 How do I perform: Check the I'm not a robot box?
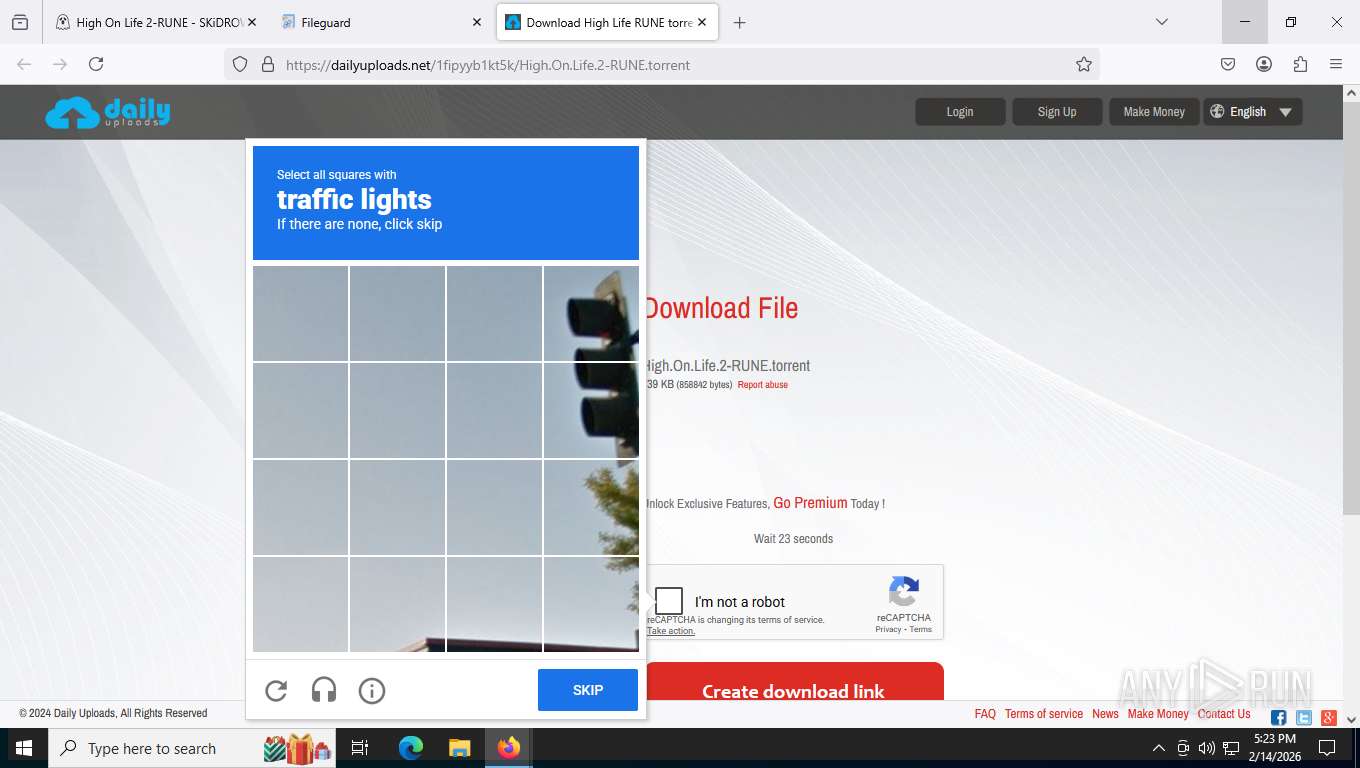tap(669, 601)
